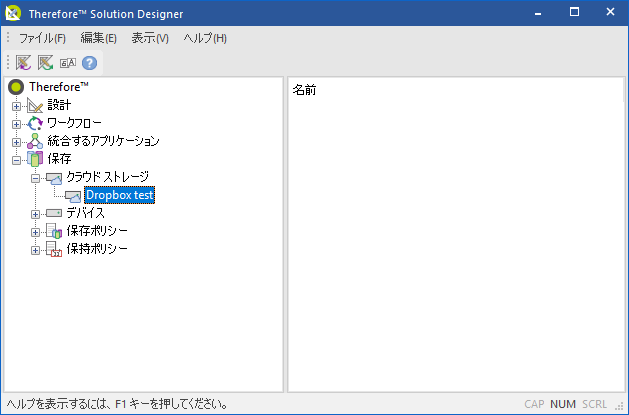Open the 表示(V) menu

click(x=150, y=38)
